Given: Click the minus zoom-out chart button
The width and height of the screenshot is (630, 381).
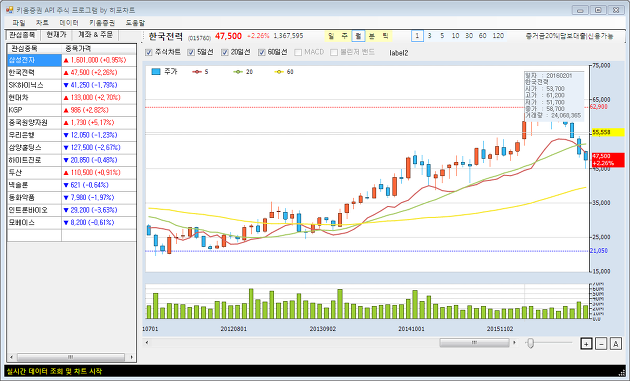Looking at the screenshot, I should (601, 344).
